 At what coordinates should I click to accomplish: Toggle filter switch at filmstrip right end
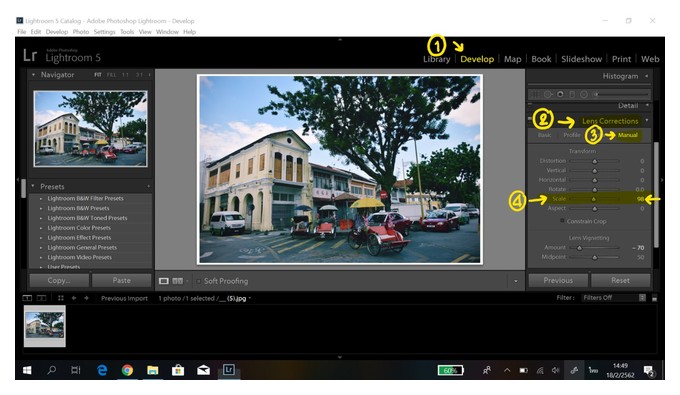(654, 298)
